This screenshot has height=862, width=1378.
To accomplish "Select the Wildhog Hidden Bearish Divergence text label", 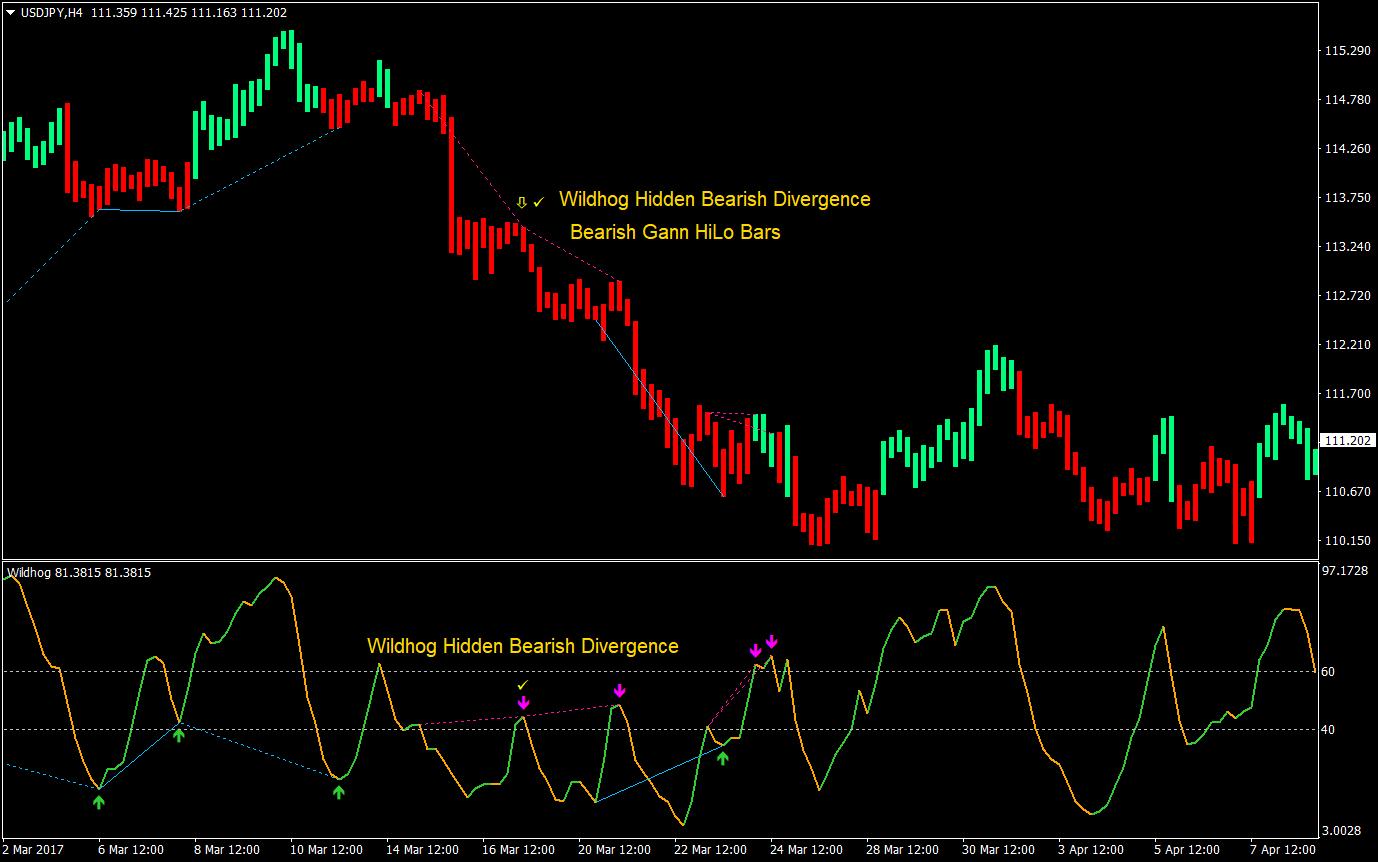I will tap(714, 199).
